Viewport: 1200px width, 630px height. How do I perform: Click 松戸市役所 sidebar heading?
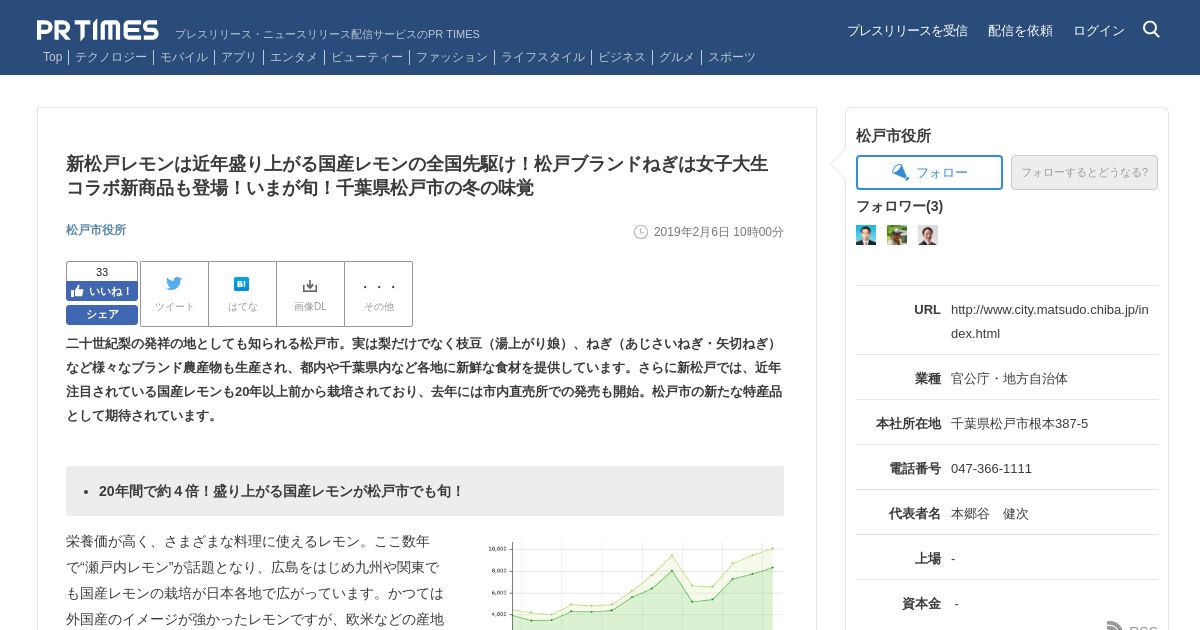pos(893,136)
